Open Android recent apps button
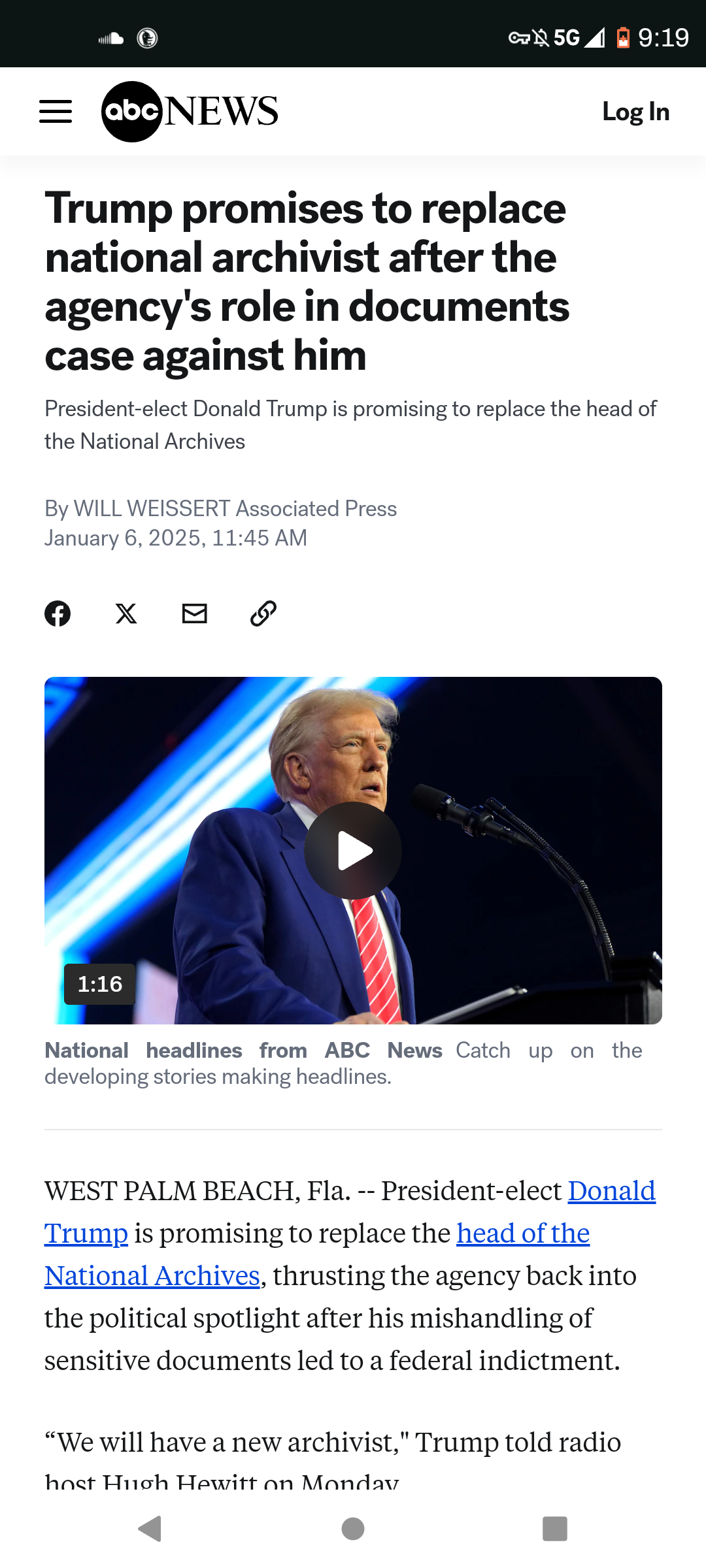 555,1529
